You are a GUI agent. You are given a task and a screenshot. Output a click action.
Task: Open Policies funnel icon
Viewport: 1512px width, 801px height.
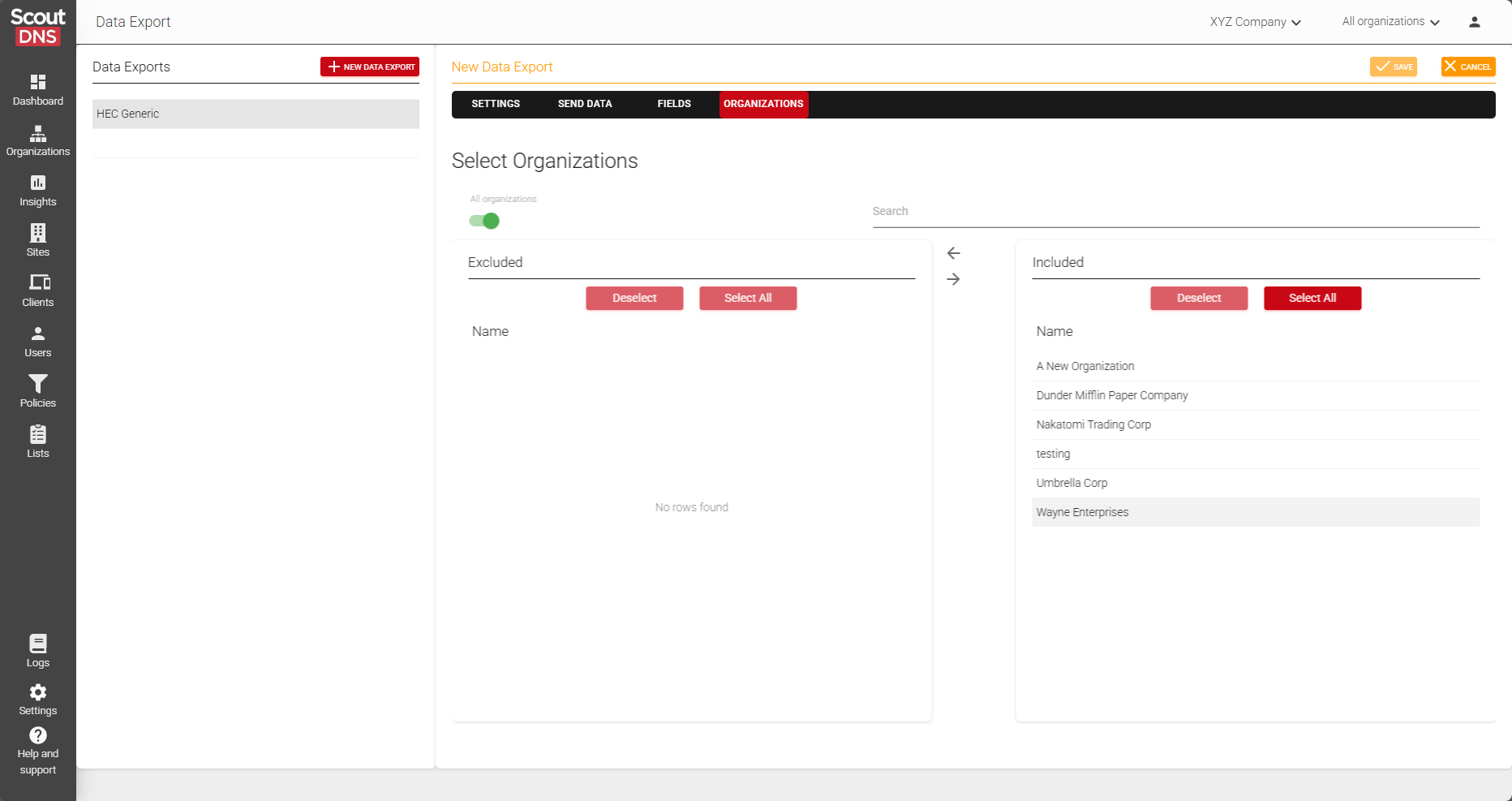point(38,384)
